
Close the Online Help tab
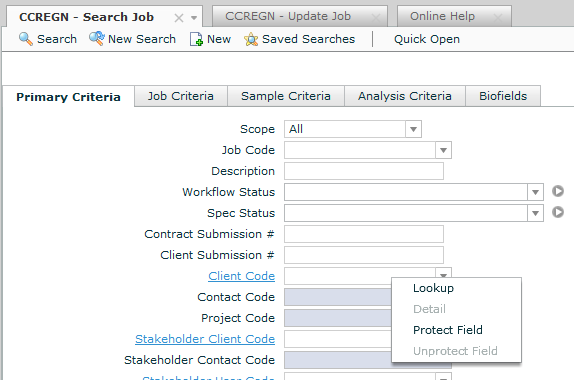[497, 18]
